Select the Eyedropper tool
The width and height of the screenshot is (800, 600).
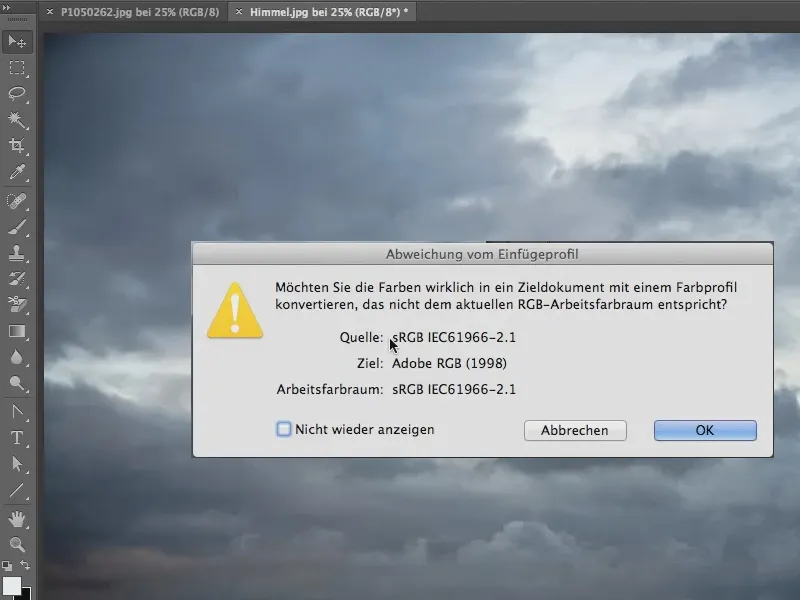click(x=17, y=172)
